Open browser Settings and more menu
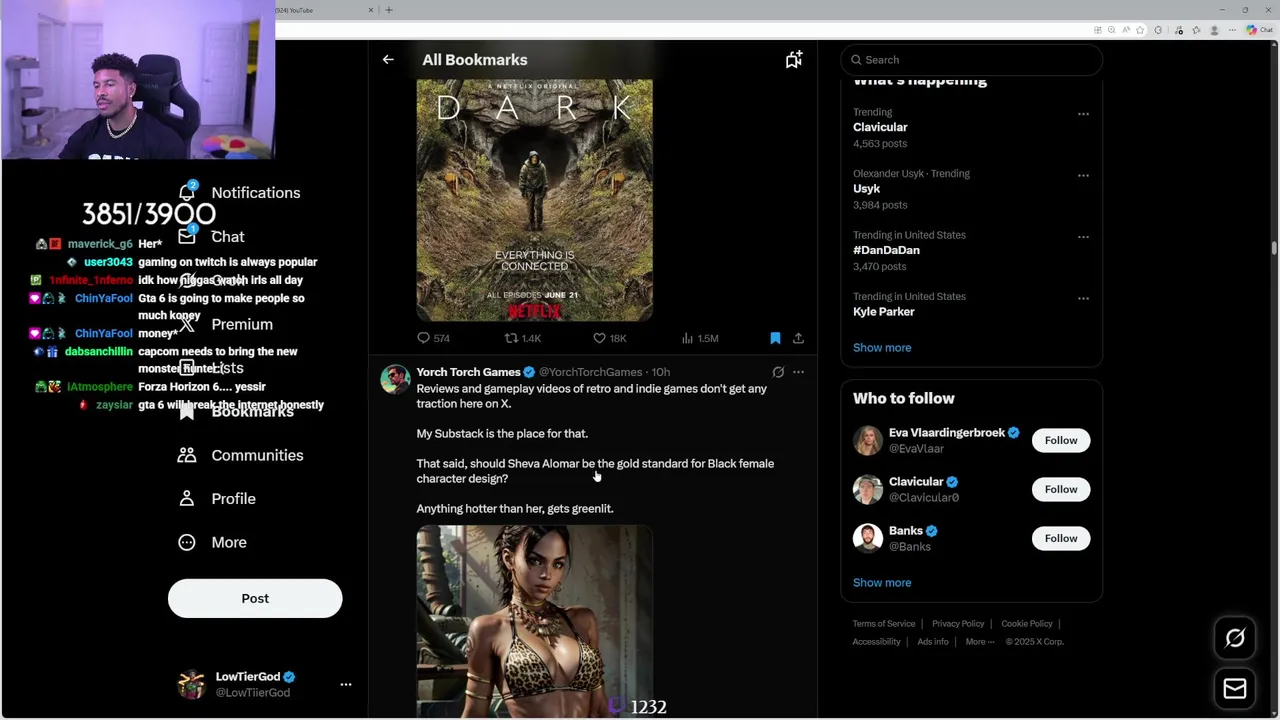Image resolution: width=1280 pixels, height=720 pixels. click(1232, 30)
